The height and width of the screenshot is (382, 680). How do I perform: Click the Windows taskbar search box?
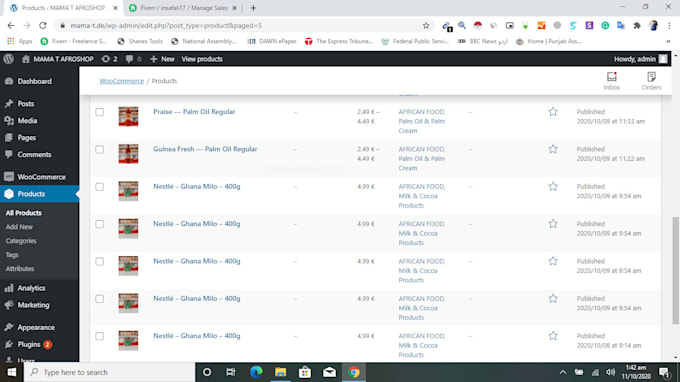[109, 372]
